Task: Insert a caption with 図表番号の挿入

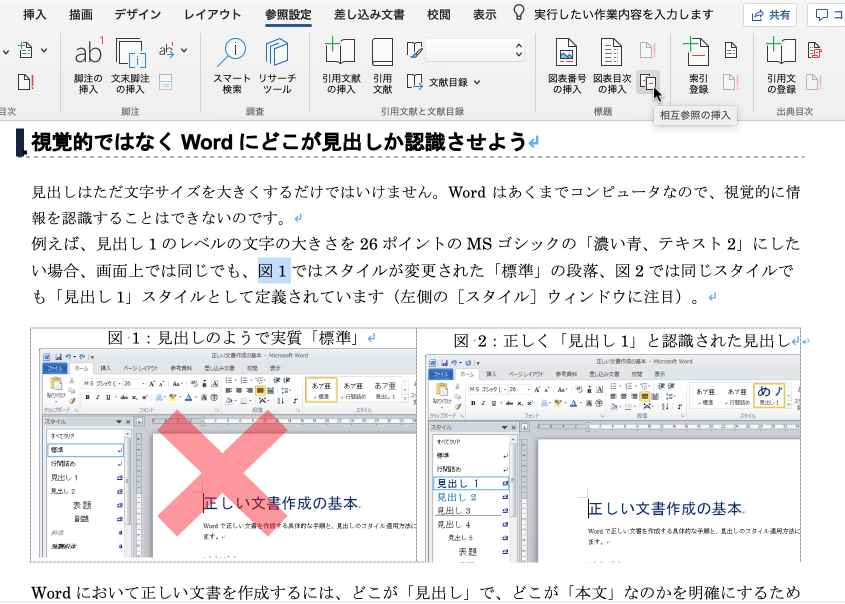Action: (x=566, y=66)
